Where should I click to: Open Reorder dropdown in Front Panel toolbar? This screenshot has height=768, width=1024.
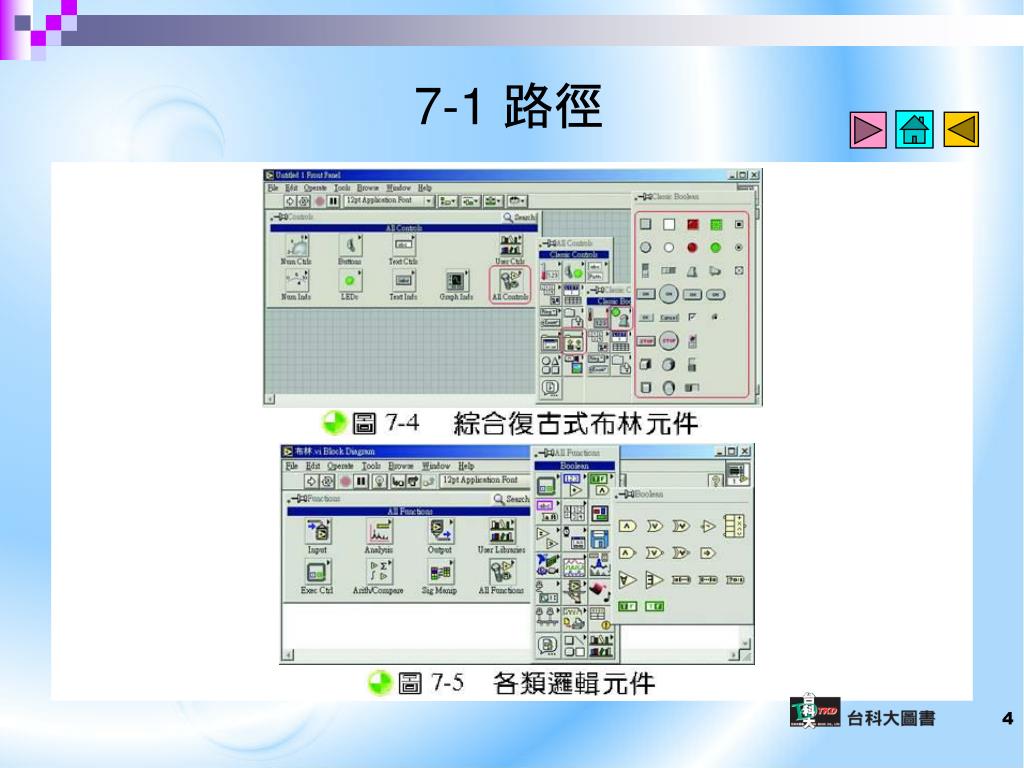pyautogui.click(x=517, y=201)
